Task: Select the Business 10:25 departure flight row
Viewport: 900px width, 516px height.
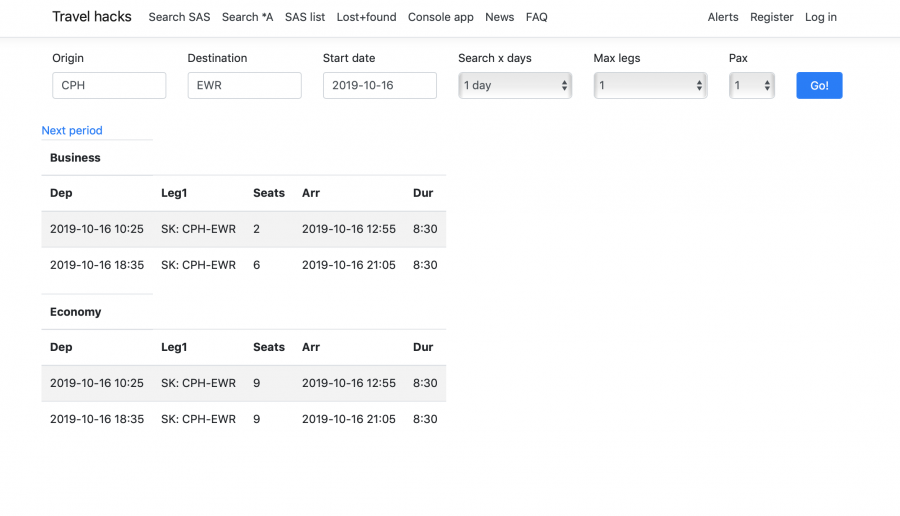Action: (x=243, y=229)
